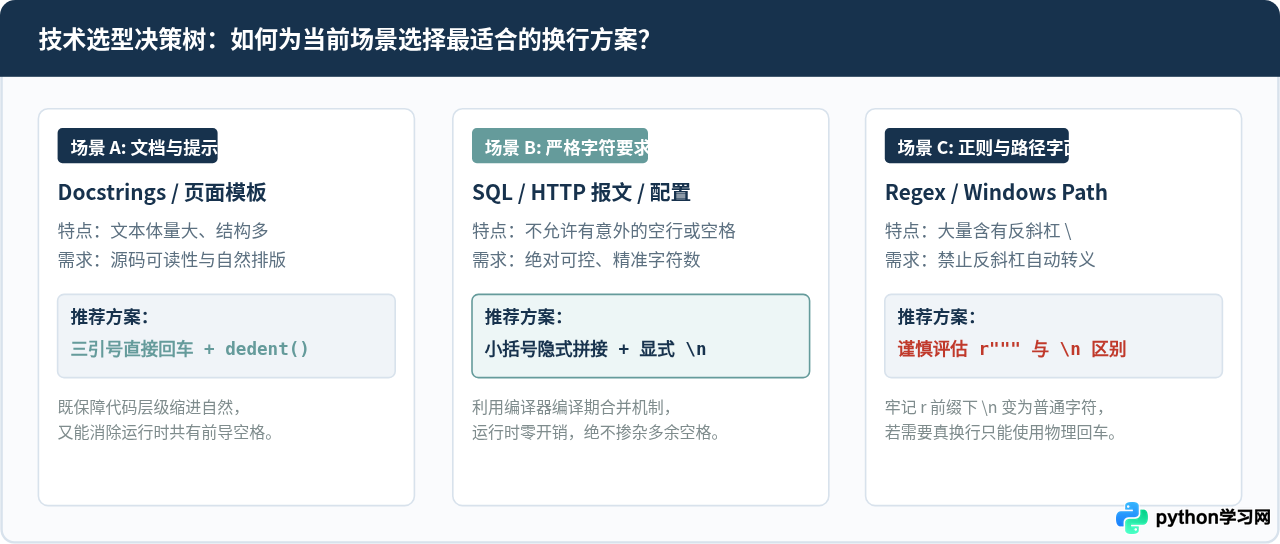The height and width of the screenshot is (544, 1280).
Task: Click the title '技术选型决策树' heading
Action: click(x=346, y=39)
